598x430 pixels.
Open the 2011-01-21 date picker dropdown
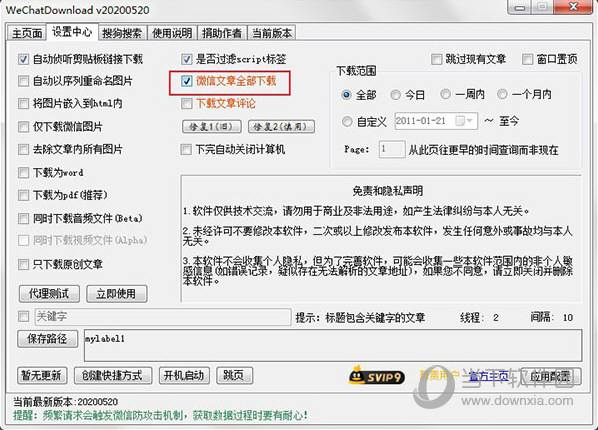coord(465,121)
